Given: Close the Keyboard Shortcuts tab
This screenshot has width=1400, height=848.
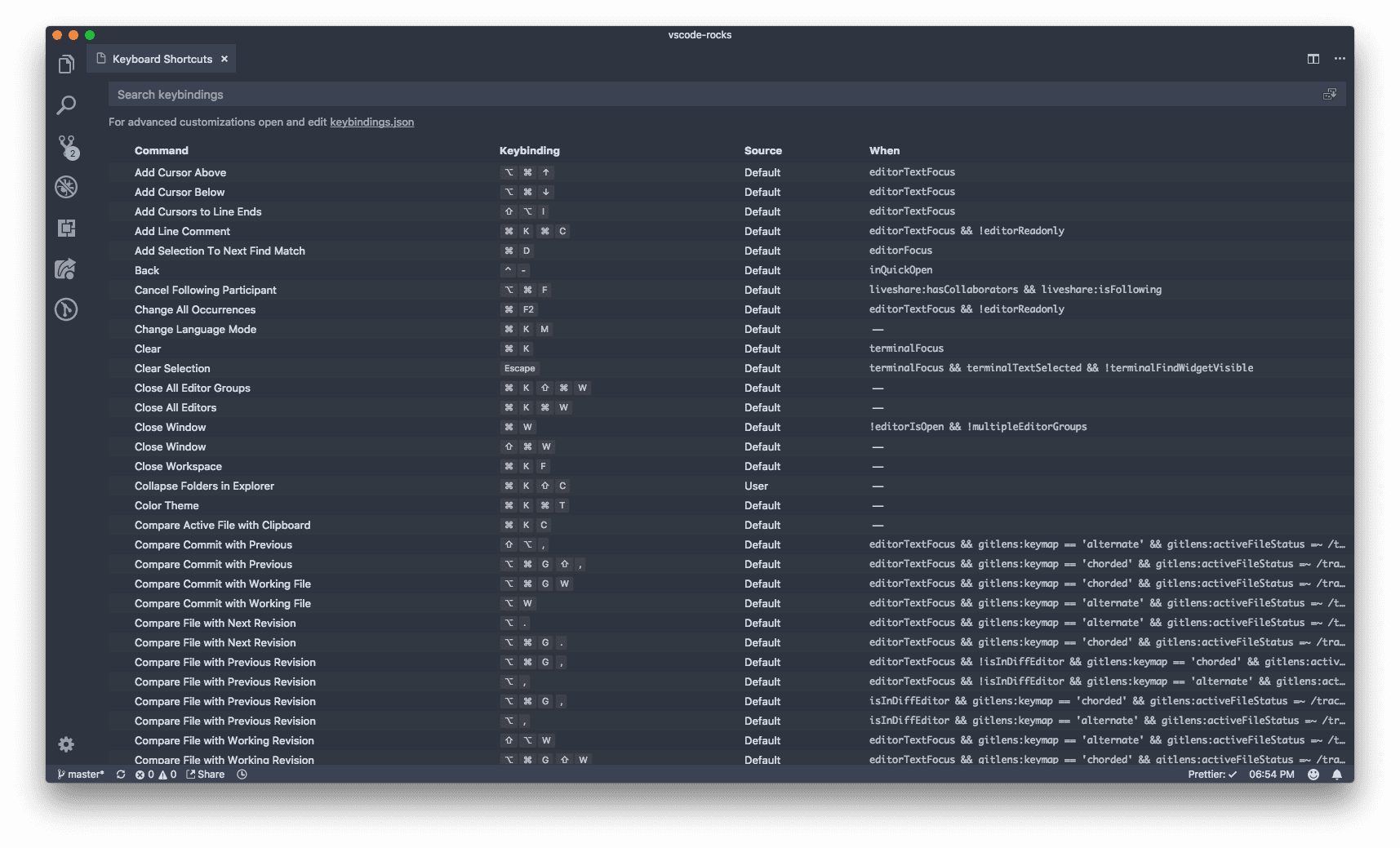Looking at the screenshot, I should [x=224, y=59].
